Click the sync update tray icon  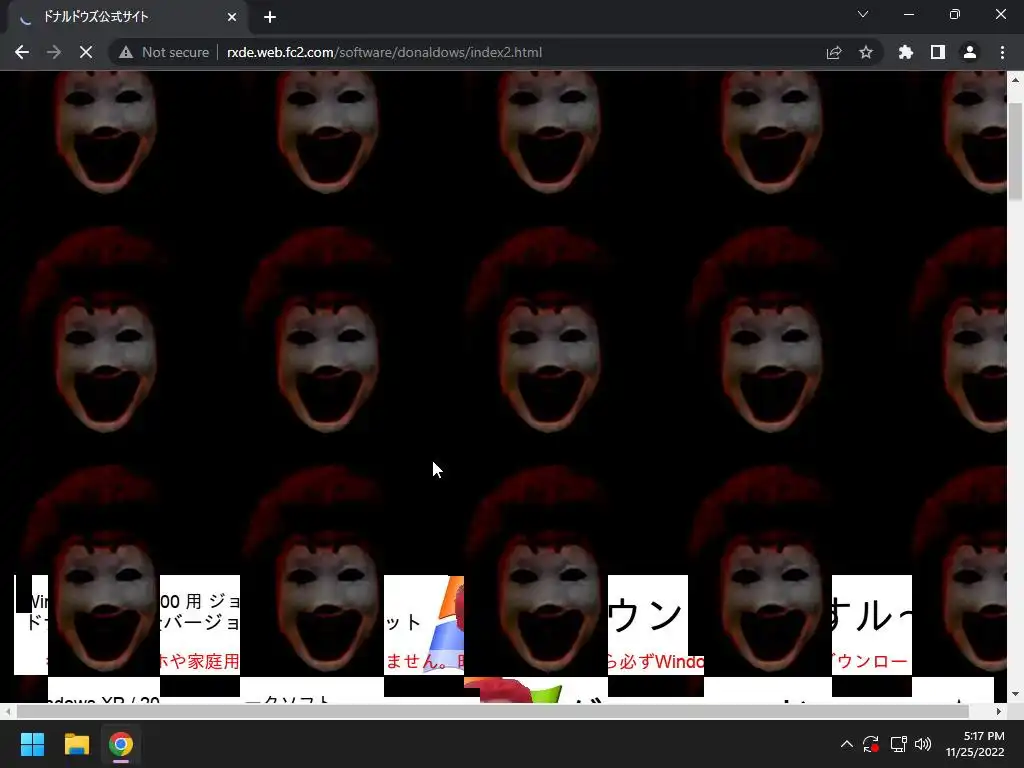[871, 744]
